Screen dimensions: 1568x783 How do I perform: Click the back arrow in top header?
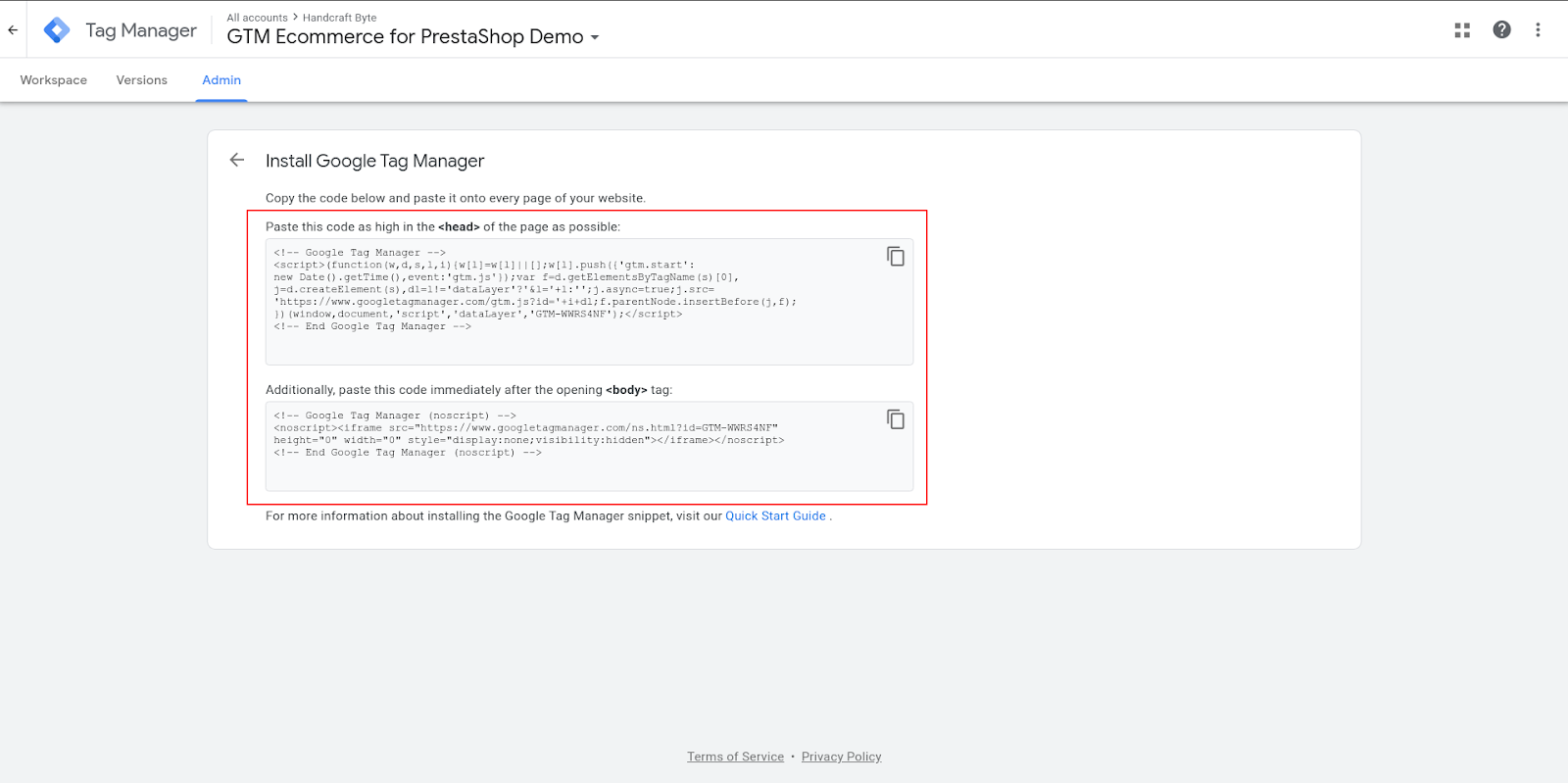coord(13,30)
